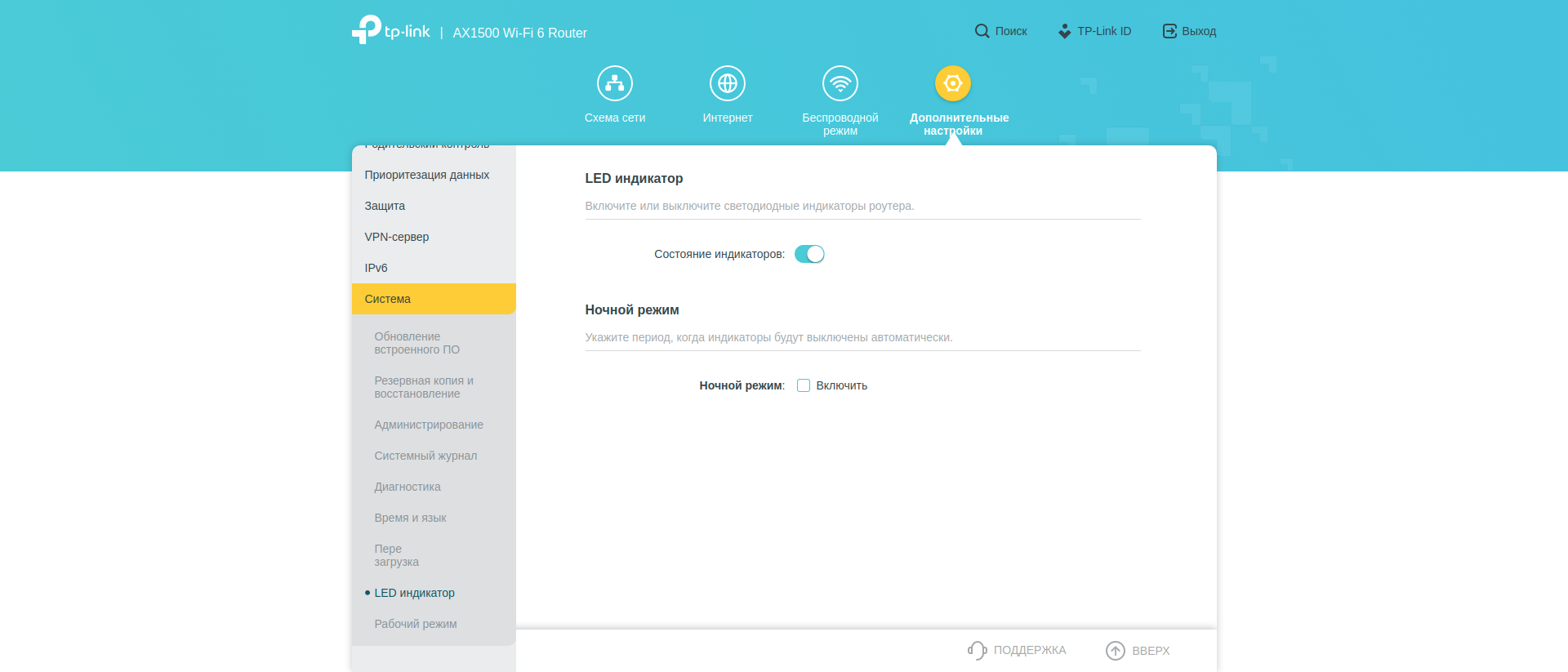
Task: Click the search magnifier icon
Action: tap(982, 31)
